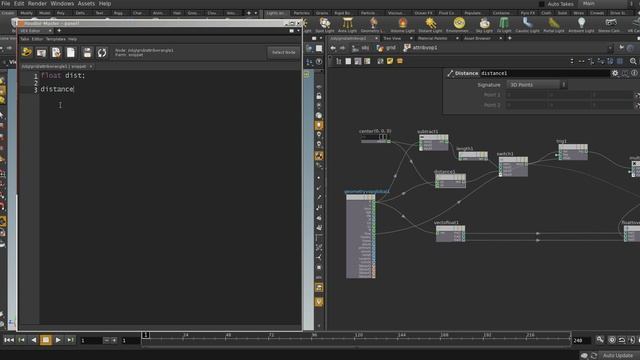Viewport: 640px width, 360px height.
Task: Open the File menu
Action: [x=6, y=4]
